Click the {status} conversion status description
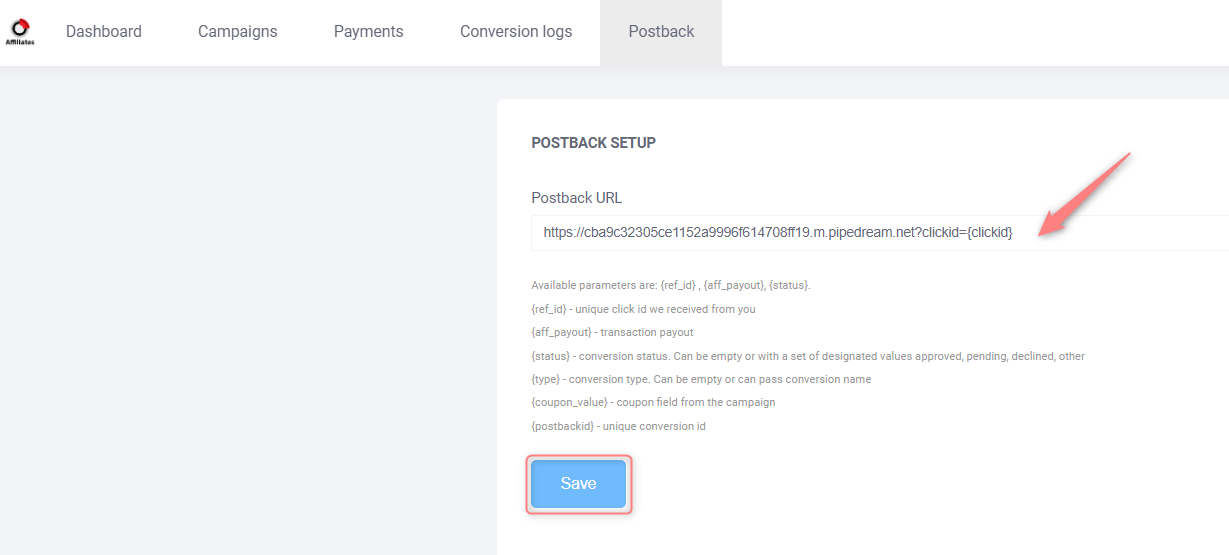Image resolution: width=1229 pixels, height=555 pixels. click(x=808, y=356)
